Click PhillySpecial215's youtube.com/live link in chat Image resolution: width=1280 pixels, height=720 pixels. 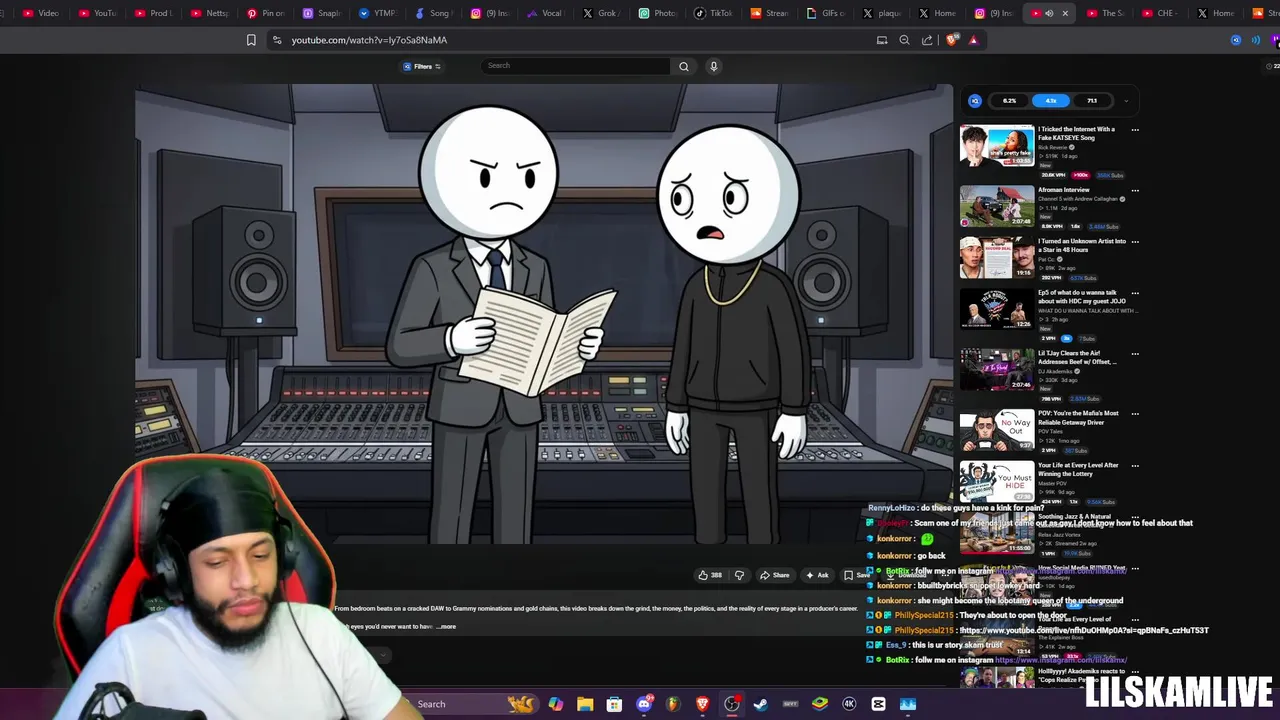point(1084,631)
